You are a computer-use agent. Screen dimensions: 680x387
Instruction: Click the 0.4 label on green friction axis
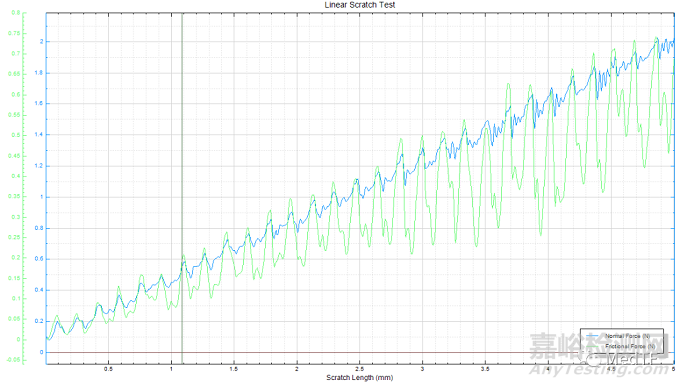[x=16, y=176]
